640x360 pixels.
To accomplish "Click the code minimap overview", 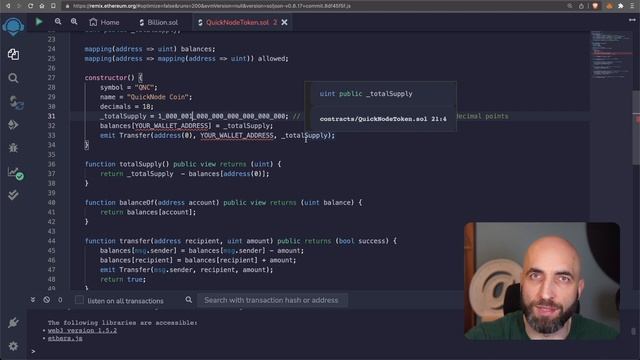I will click(611, 55).
